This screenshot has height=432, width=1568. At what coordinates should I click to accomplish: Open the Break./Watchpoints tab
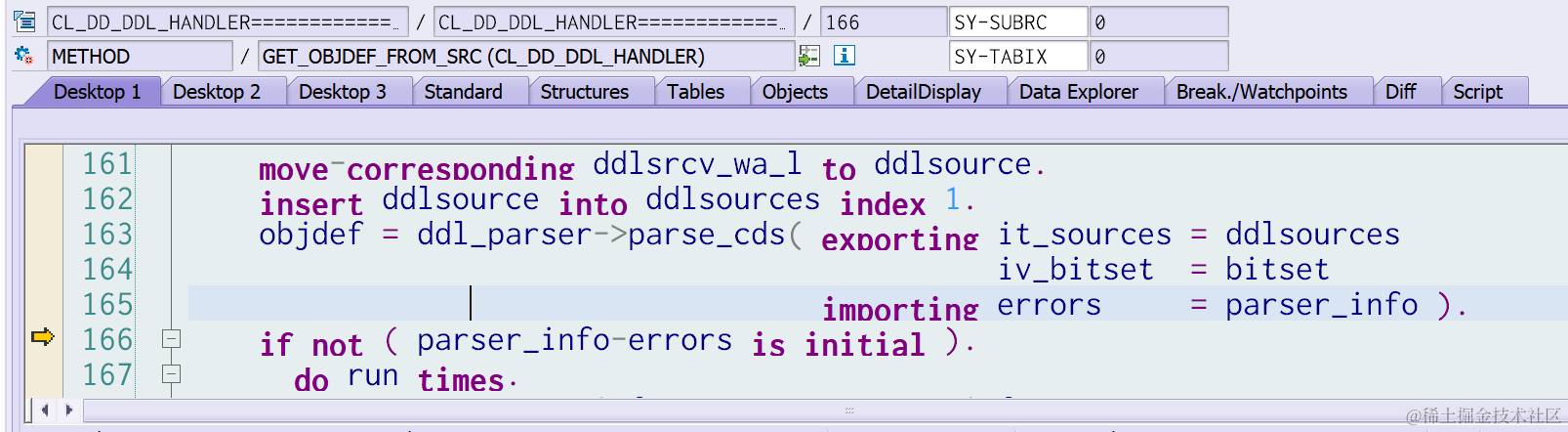[x=1261, y=92]
